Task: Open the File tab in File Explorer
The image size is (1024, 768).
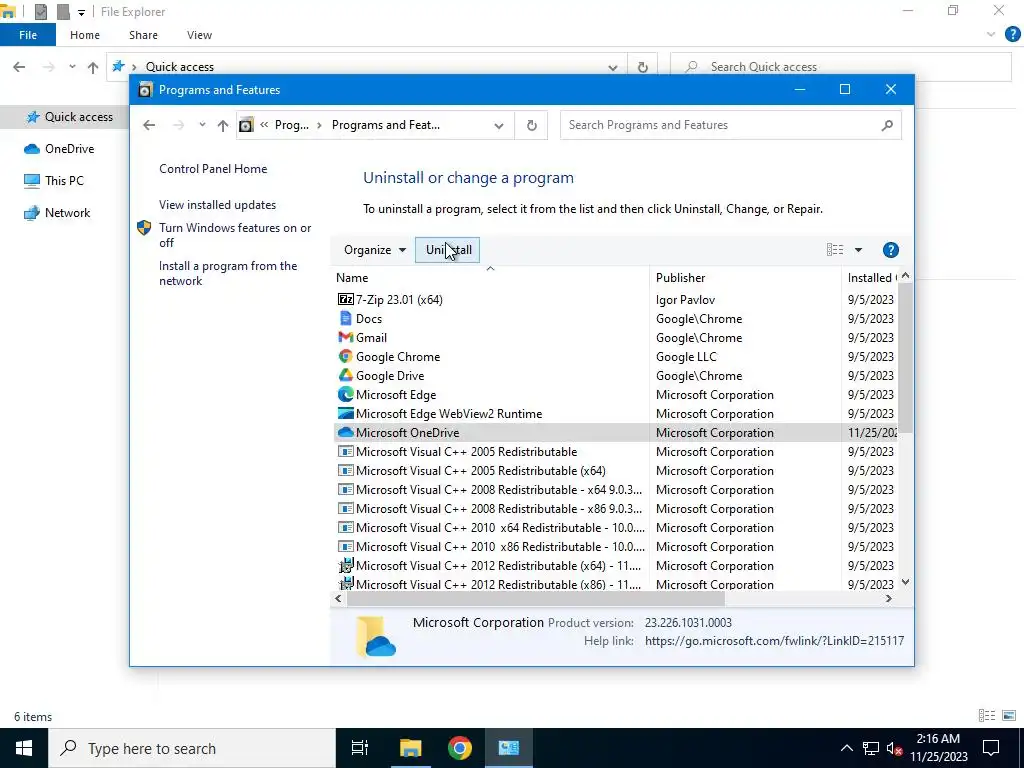Action: 28,35
